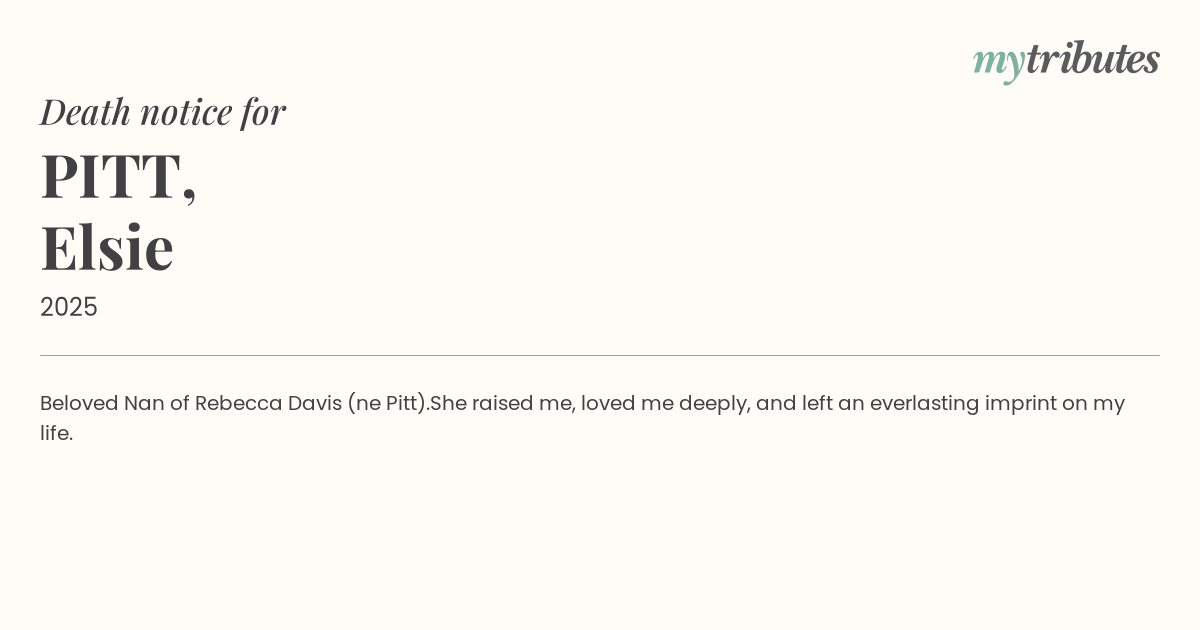Click the word 'Death' in the heading

[85, 112]
